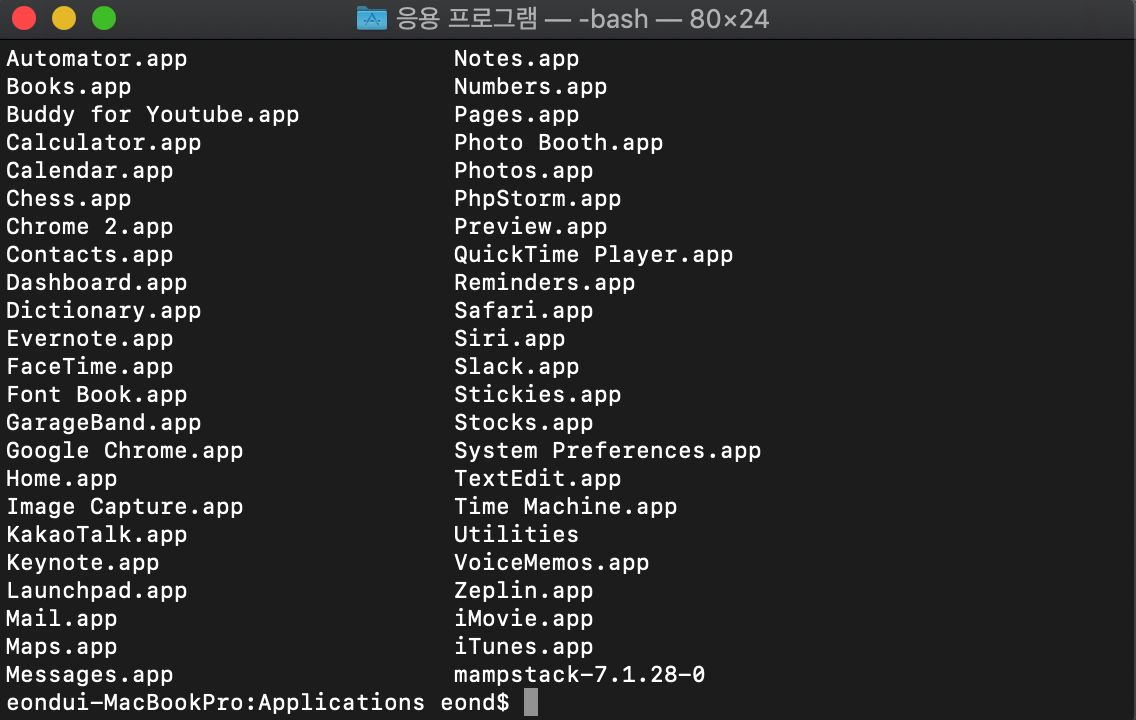
Task: Select the Evernote.app entry
Action: point(89,338)
